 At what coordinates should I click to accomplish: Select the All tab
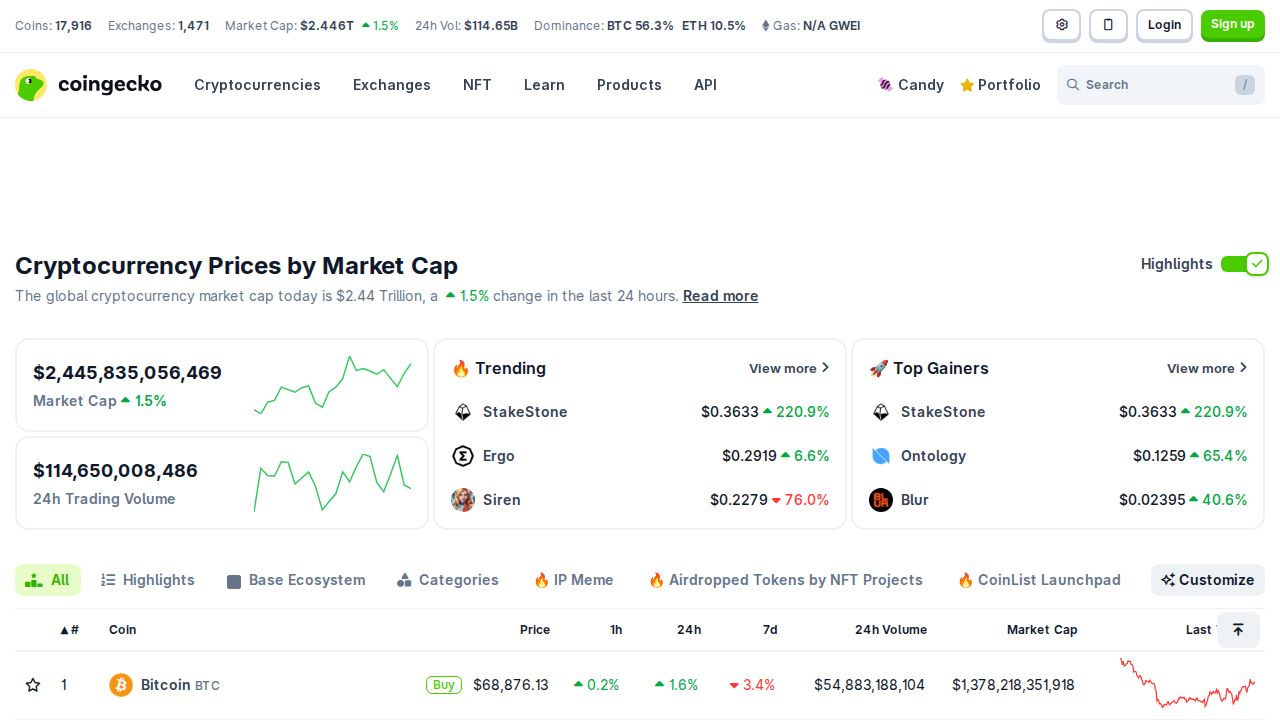click(48, 580)
